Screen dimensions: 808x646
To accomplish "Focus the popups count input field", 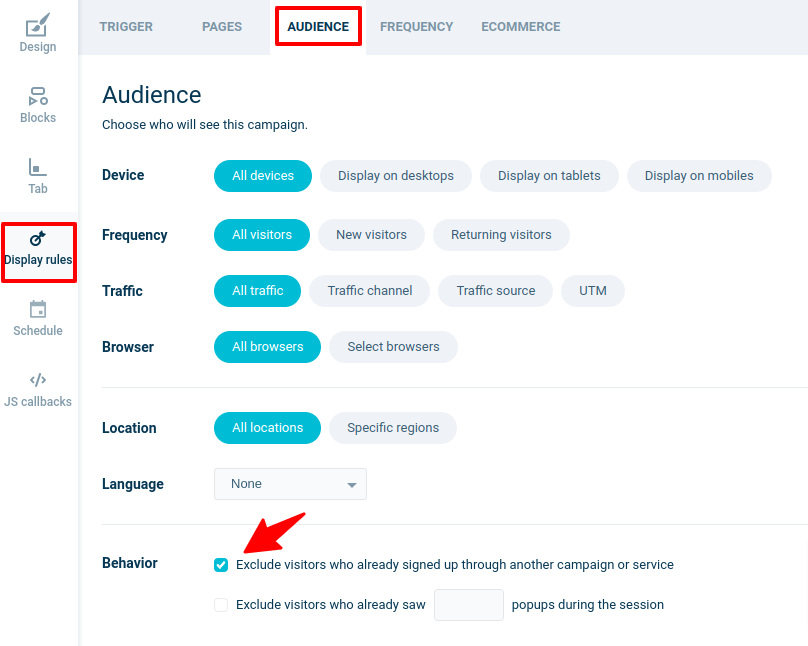I will pyautogui.click(x=468, y=605).
